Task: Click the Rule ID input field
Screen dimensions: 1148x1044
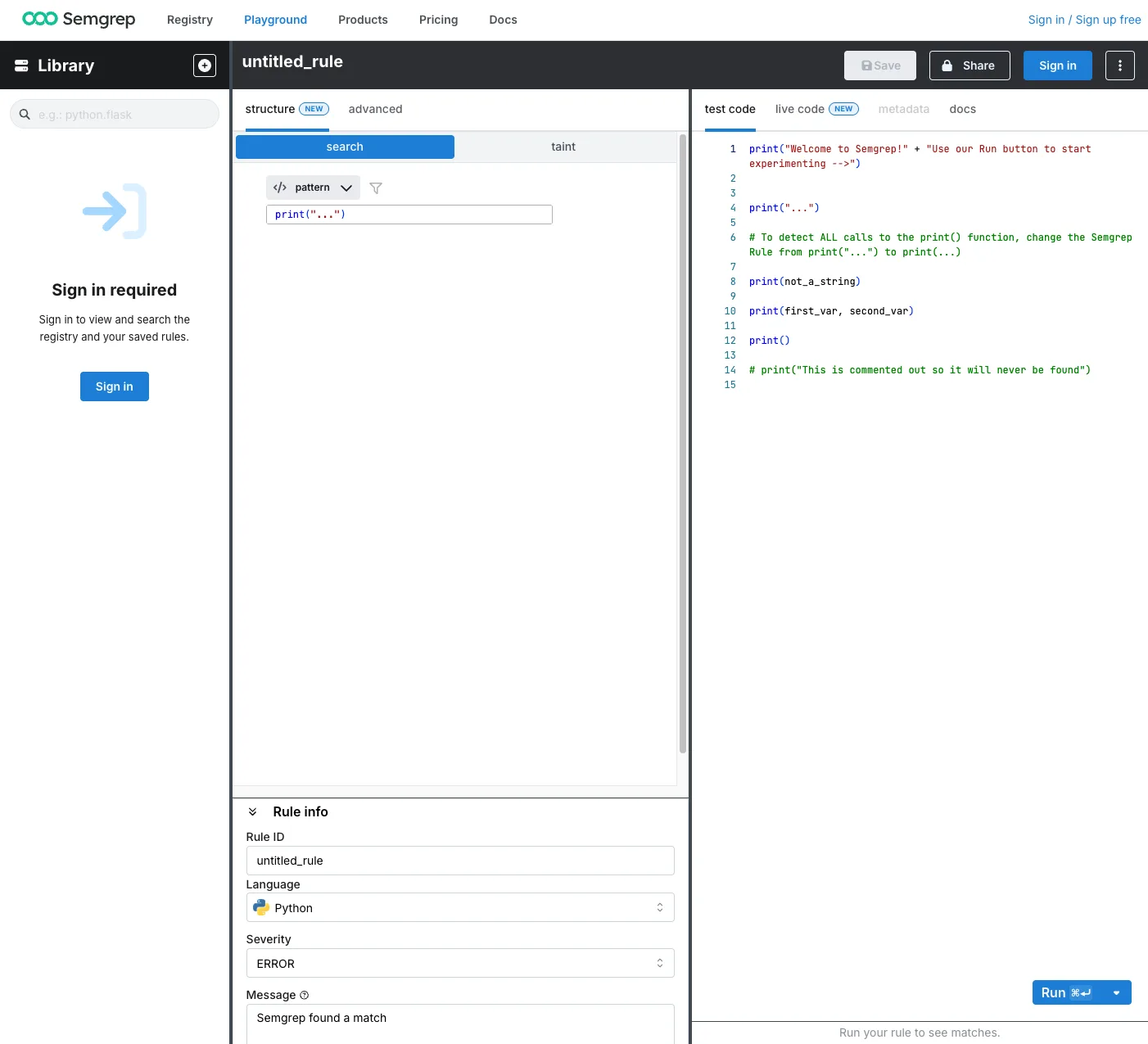Action: 460,861
